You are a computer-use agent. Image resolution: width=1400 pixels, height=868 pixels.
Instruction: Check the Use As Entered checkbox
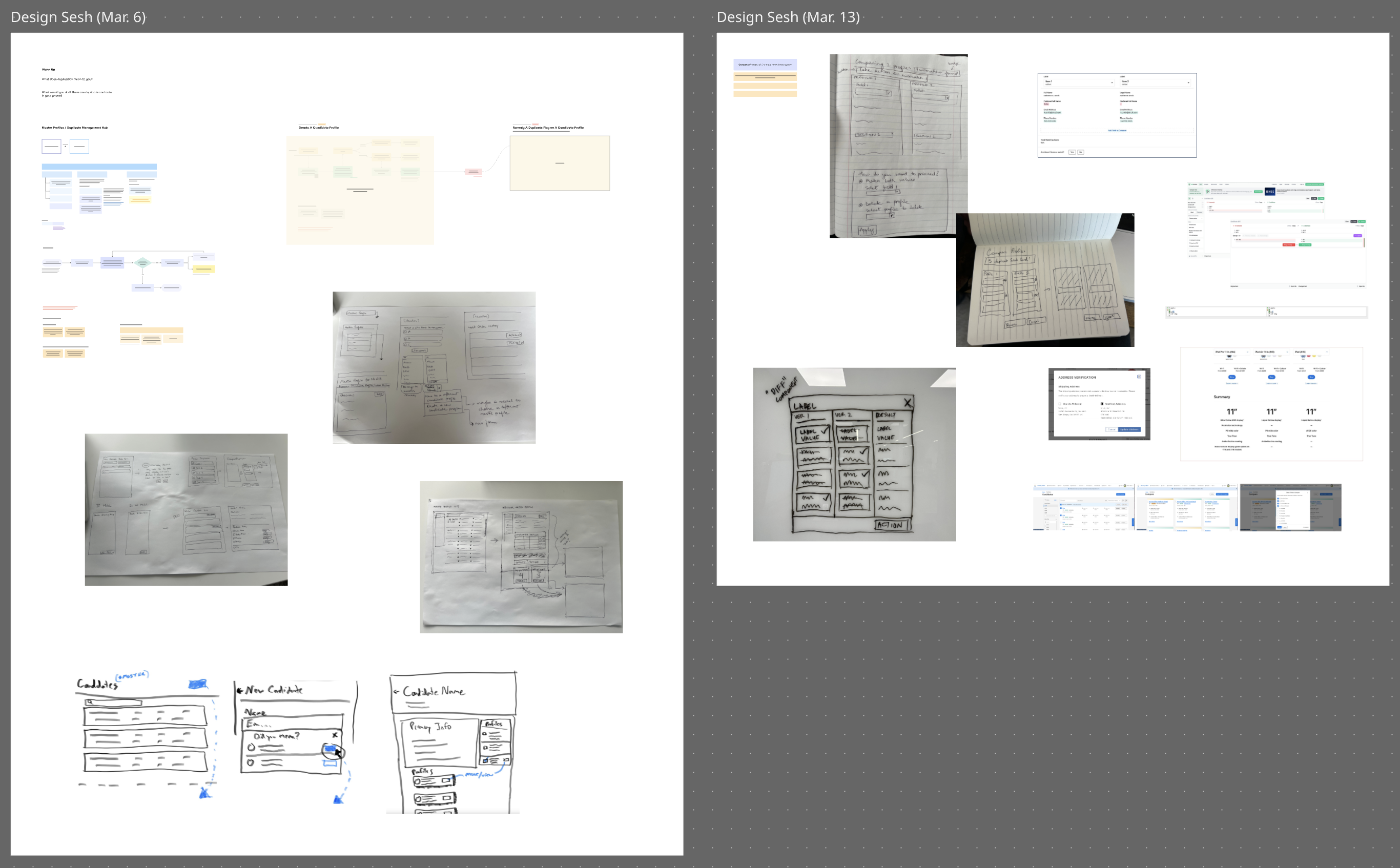tap(1060, 404)
